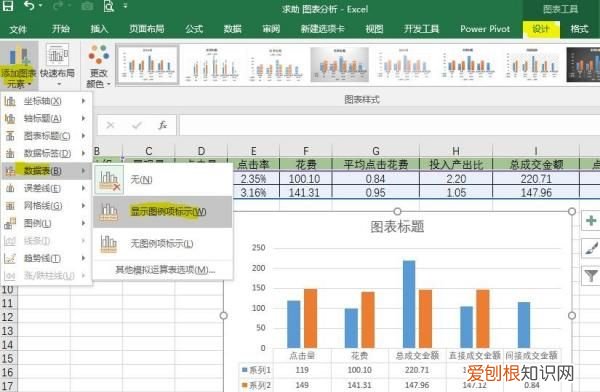Click the 添加图表元素 button
The image size is (600, 392).
(19, 65)
